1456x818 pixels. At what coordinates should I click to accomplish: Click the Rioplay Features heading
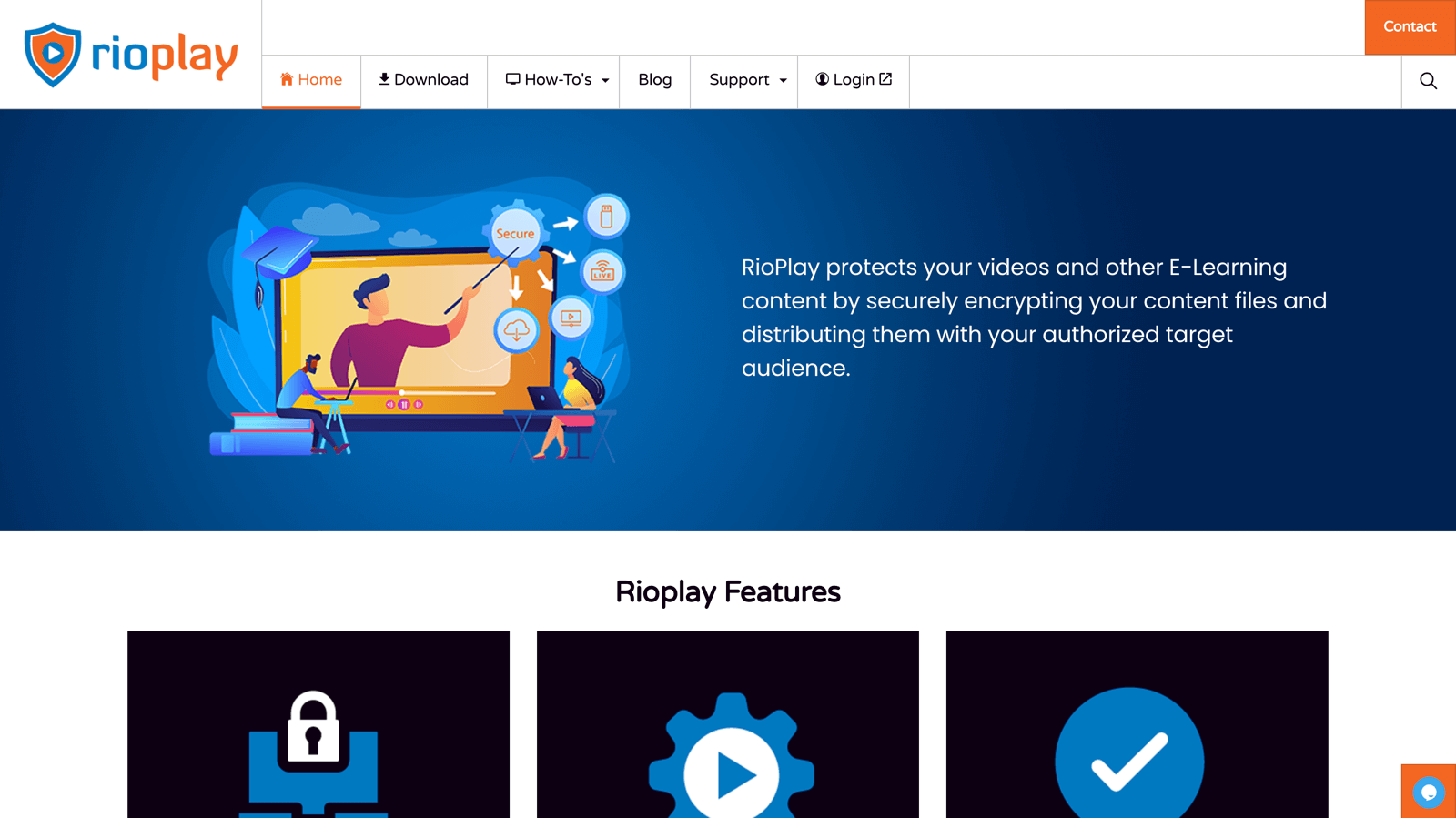728,592
